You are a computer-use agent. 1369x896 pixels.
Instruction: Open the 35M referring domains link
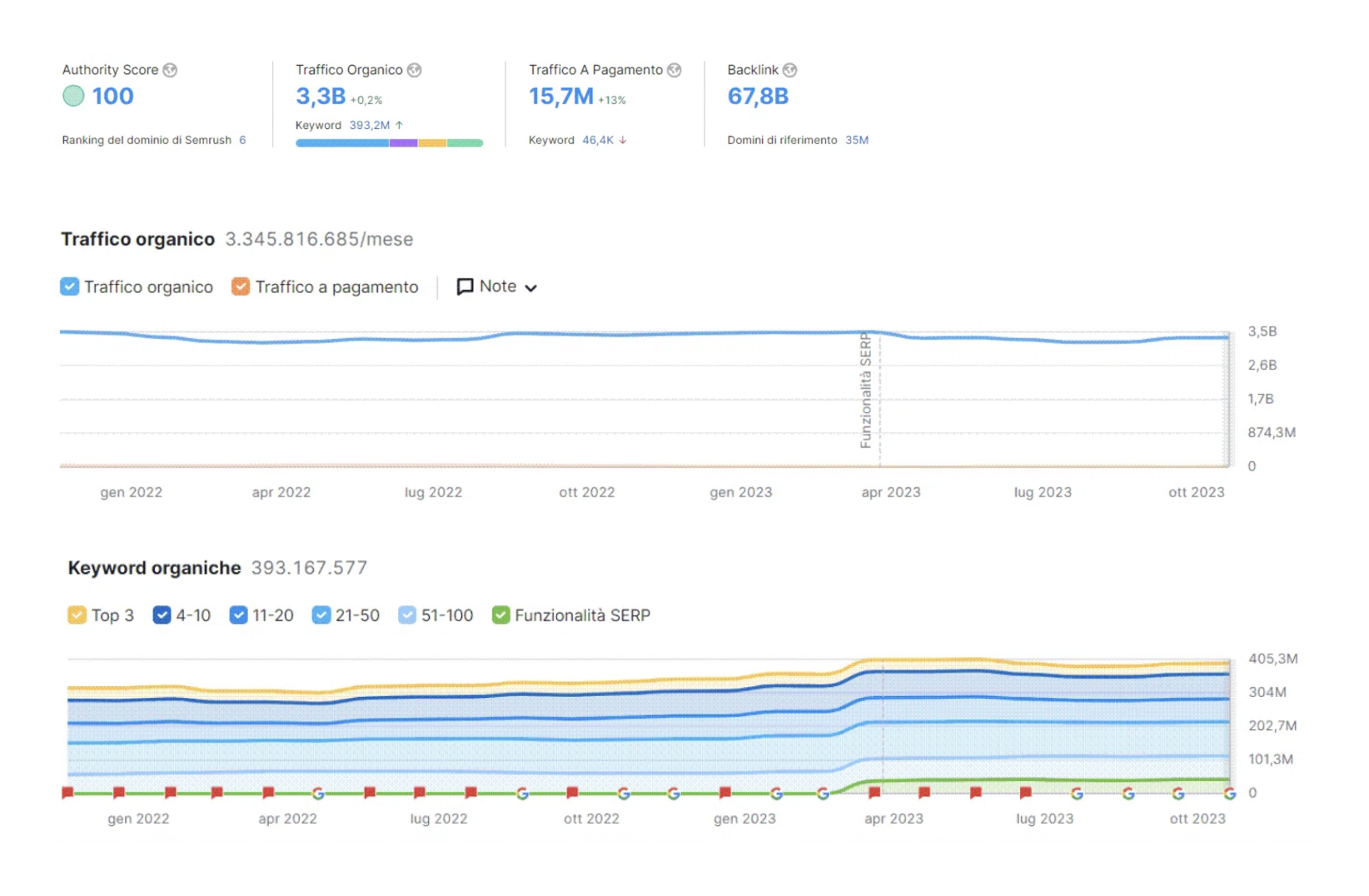[857, 140]
